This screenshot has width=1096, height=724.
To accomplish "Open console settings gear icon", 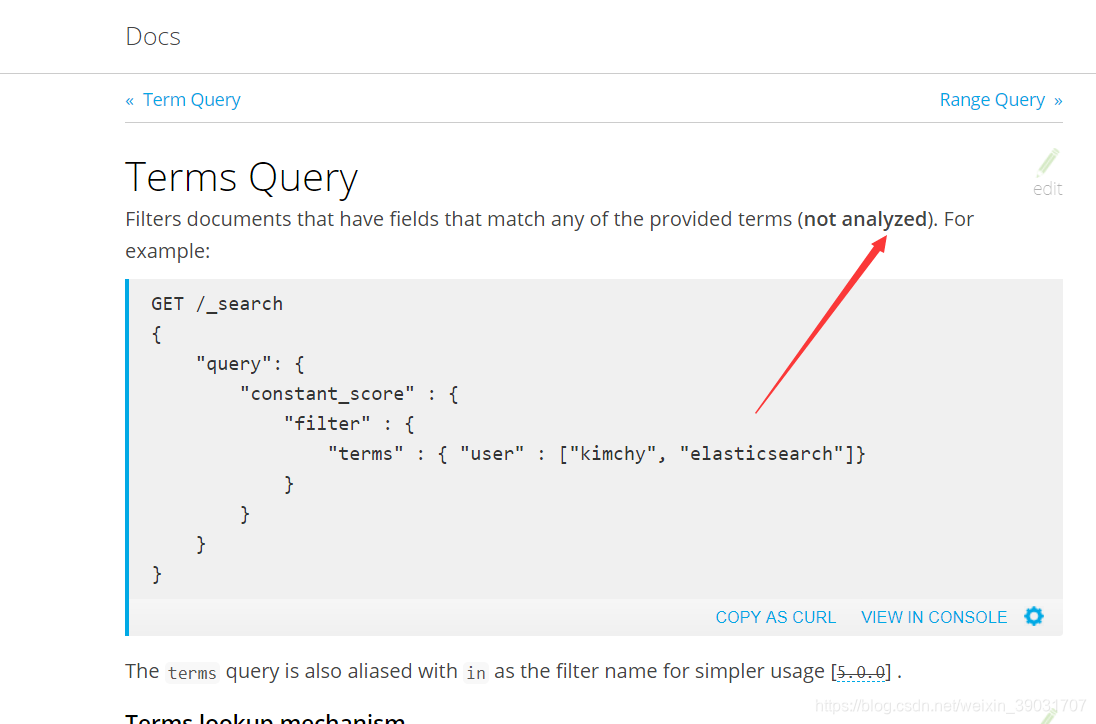I will pyautogui.click(x=1034, y=616).
